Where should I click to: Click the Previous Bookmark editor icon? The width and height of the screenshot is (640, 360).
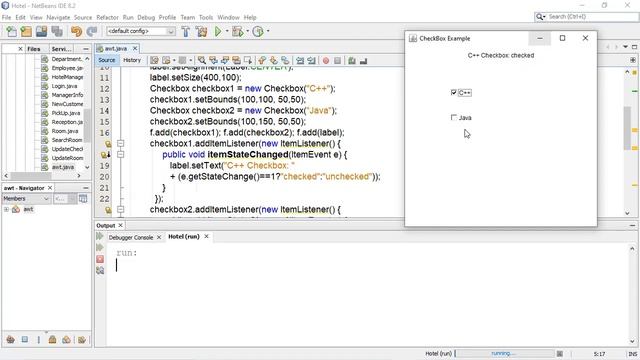(x=262, y=60)
